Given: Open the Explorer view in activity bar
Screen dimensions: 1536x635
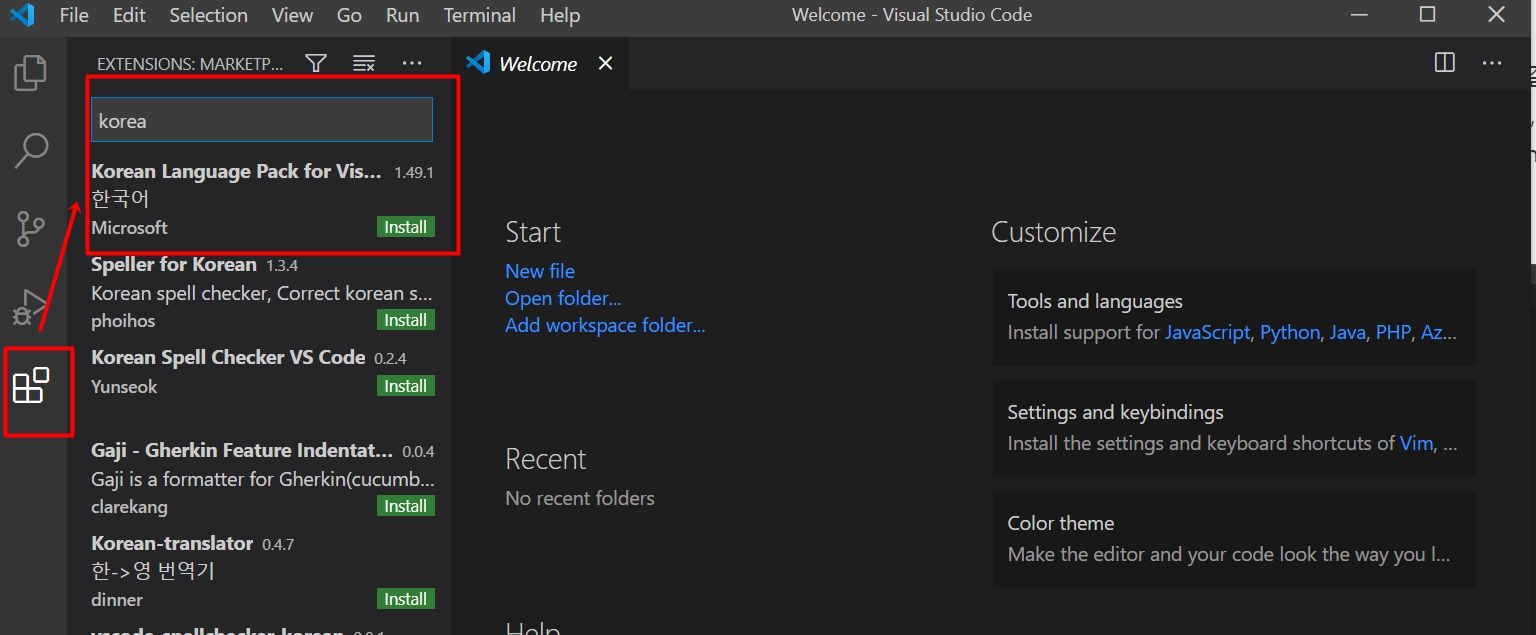Looking at the screenshot, I should [30, 73].
